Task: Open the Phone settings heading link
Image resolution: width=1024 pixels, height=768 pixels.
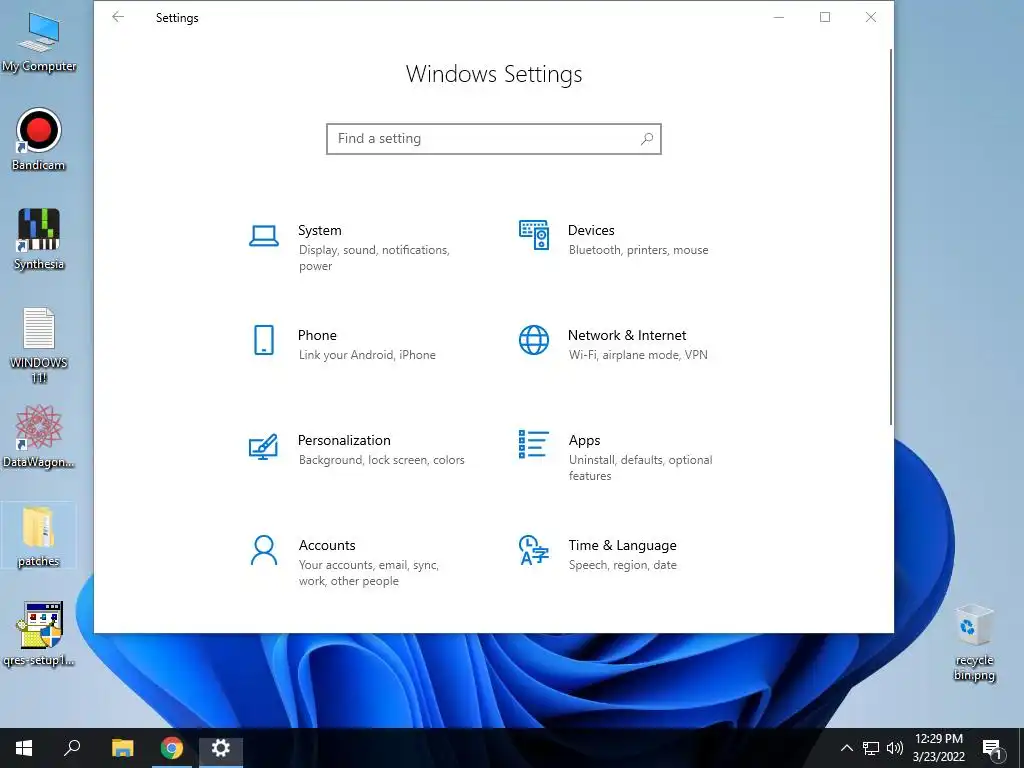Action: (317, 335)
